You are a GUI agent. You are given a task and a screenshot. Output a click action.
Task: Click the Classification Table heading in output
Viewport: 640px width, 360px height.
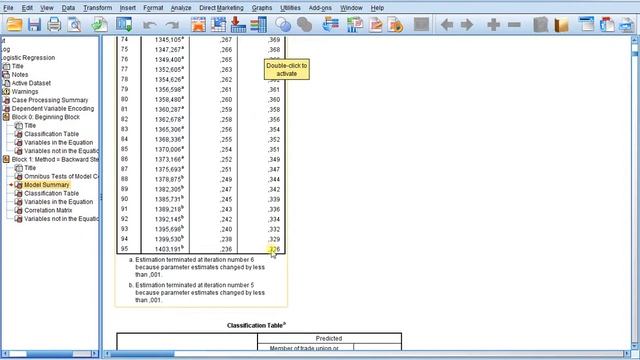pyautogui.click(x=256, y=325)
